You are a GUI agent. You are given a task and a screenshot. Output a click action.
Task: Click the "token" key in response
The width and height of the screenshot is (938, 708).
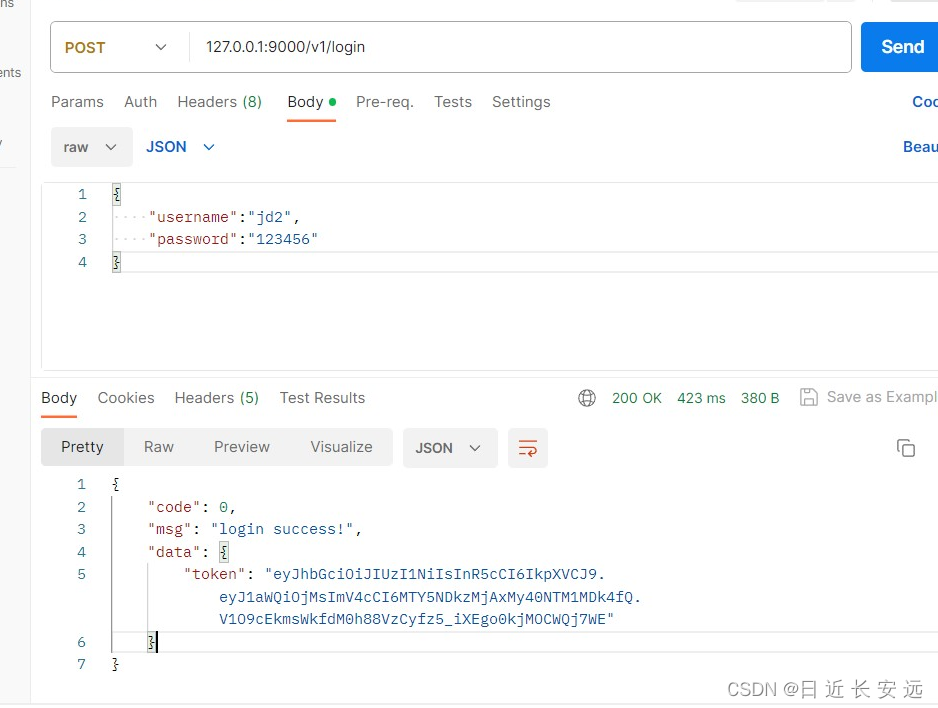coord(214,574)
